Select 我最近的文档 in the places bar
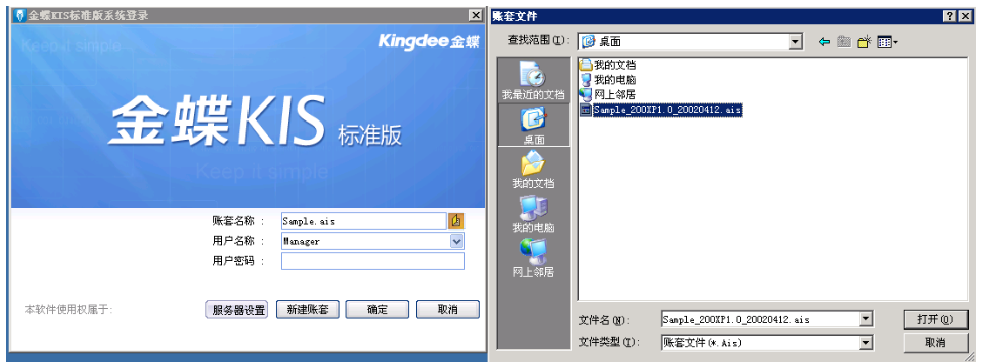 pos(534,80)
